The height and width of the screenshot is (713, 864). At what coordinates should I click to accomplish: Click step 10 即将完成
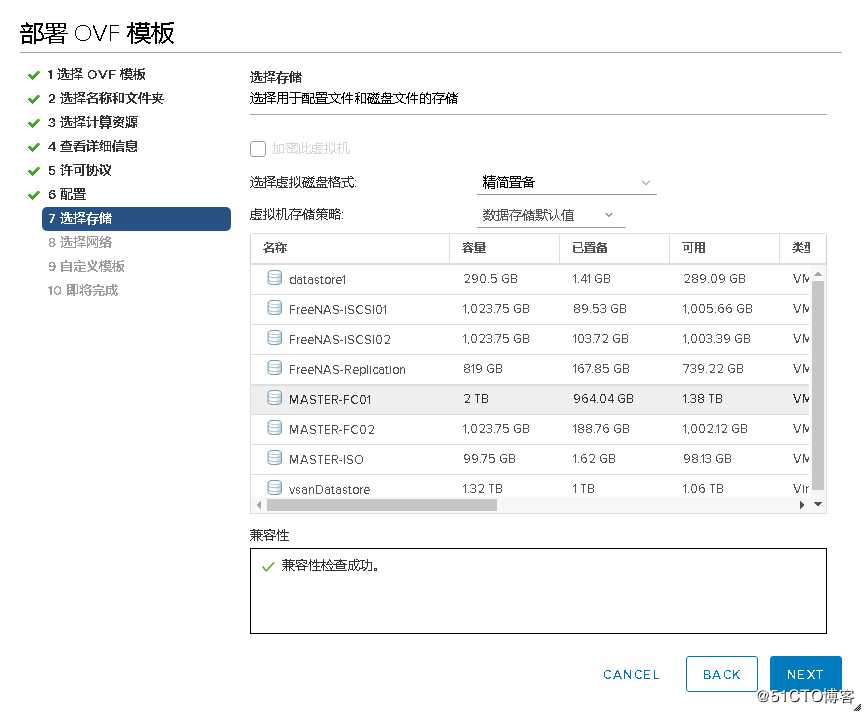(83, 290)
